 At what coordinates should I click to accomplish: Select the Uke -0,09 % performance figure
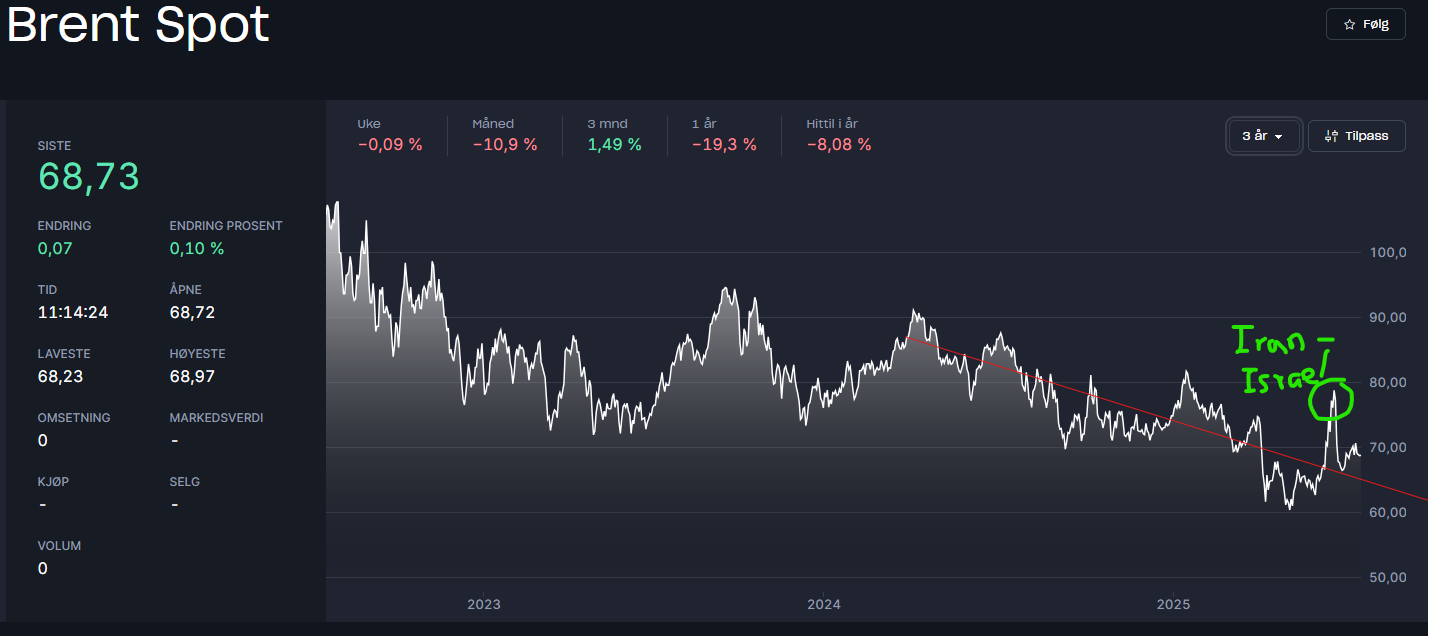[x=390, y=135]
